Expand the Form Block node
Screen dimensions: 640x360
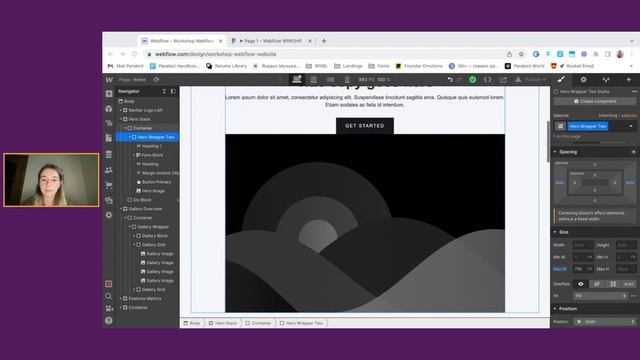[134, 155]
